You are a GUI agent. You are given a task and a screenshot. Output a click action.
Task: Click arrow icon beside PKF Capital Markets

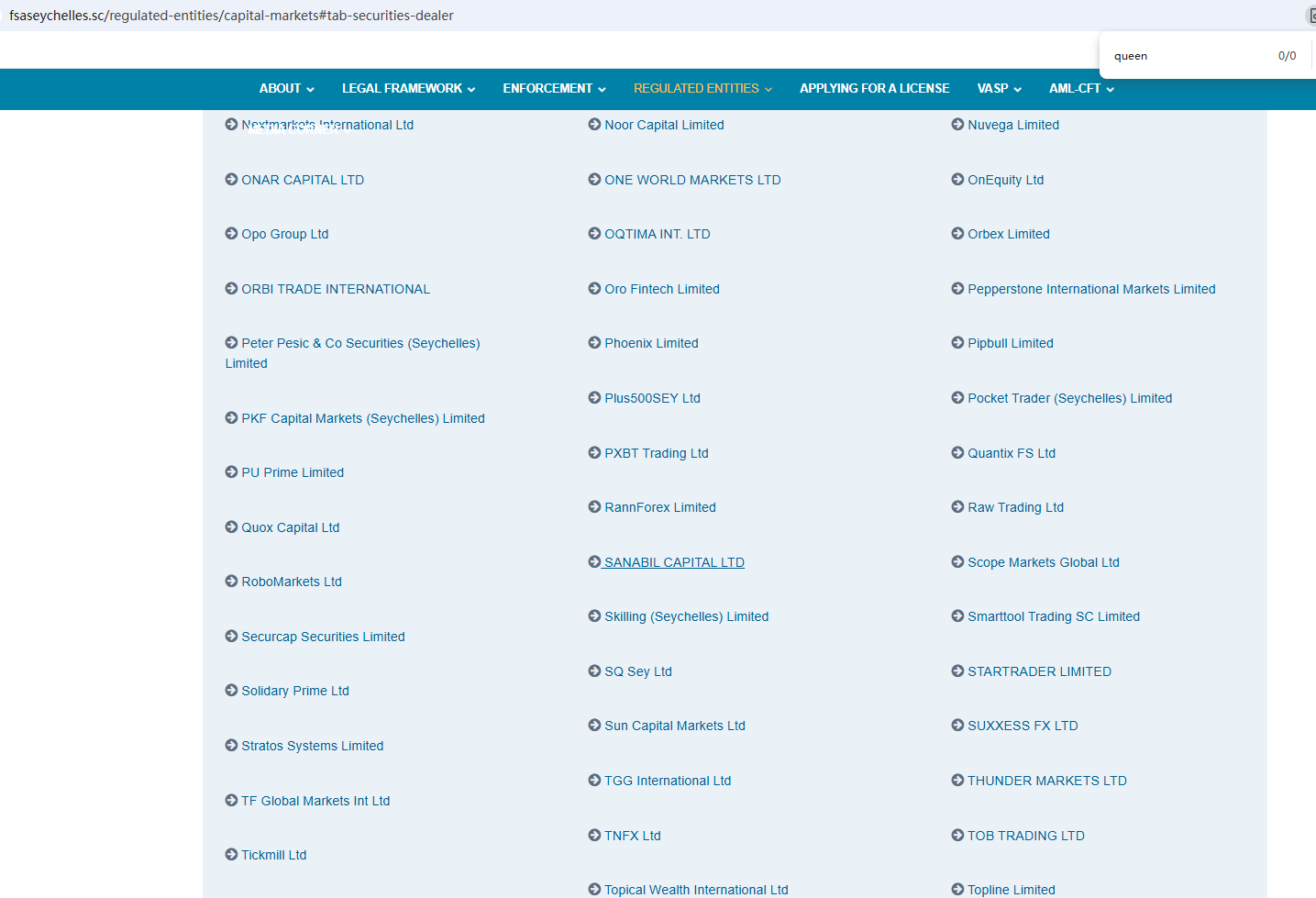point(231,418)
